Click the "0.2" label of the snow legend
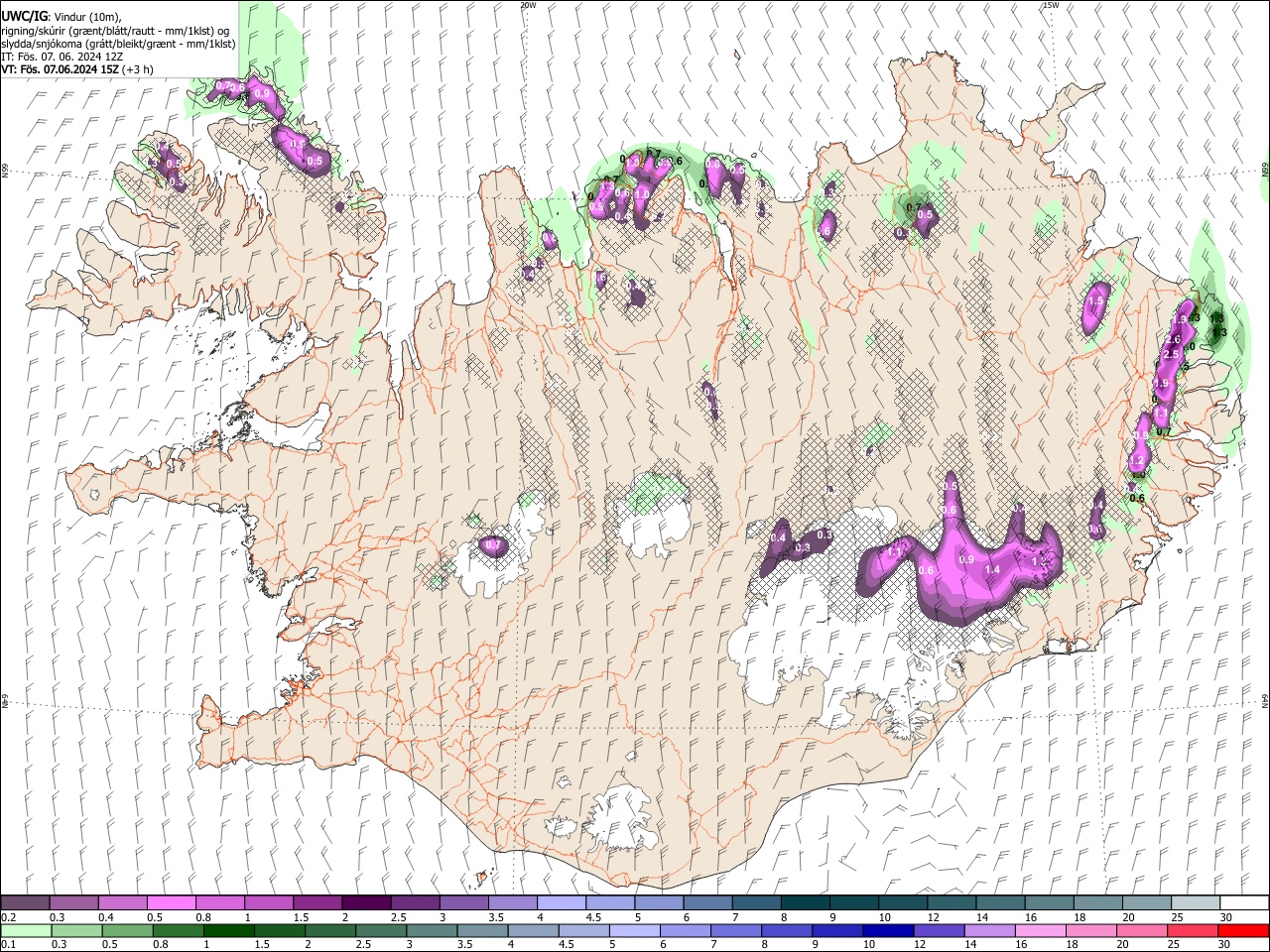This screenshot has width=1270, height=952. [8, 917]
